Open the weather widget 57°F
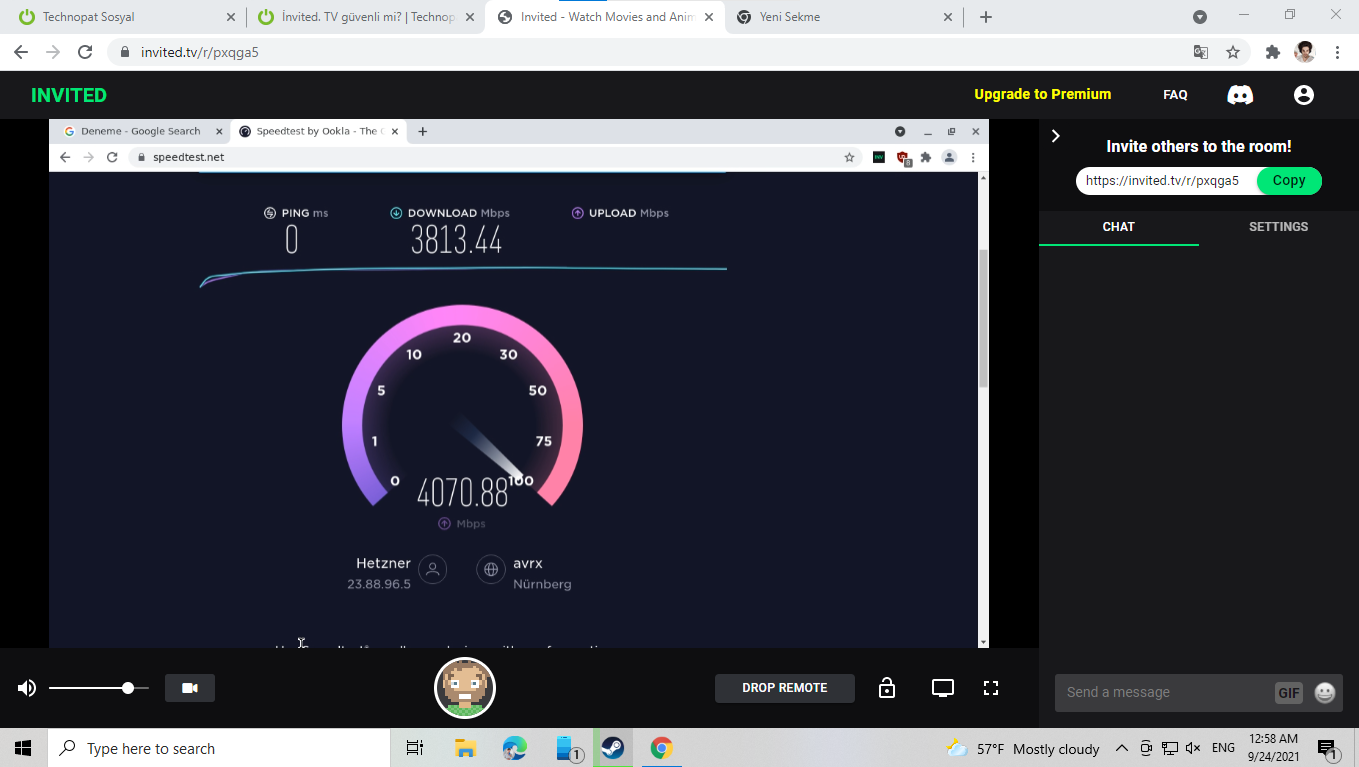Viewport: 1359px width, 767px height. (x=1023, y=748)
